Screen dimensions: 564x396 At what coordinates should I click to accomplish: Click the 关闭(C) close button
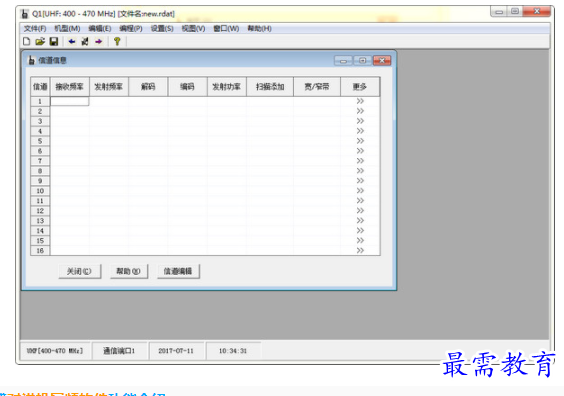[x=79, y=271]
